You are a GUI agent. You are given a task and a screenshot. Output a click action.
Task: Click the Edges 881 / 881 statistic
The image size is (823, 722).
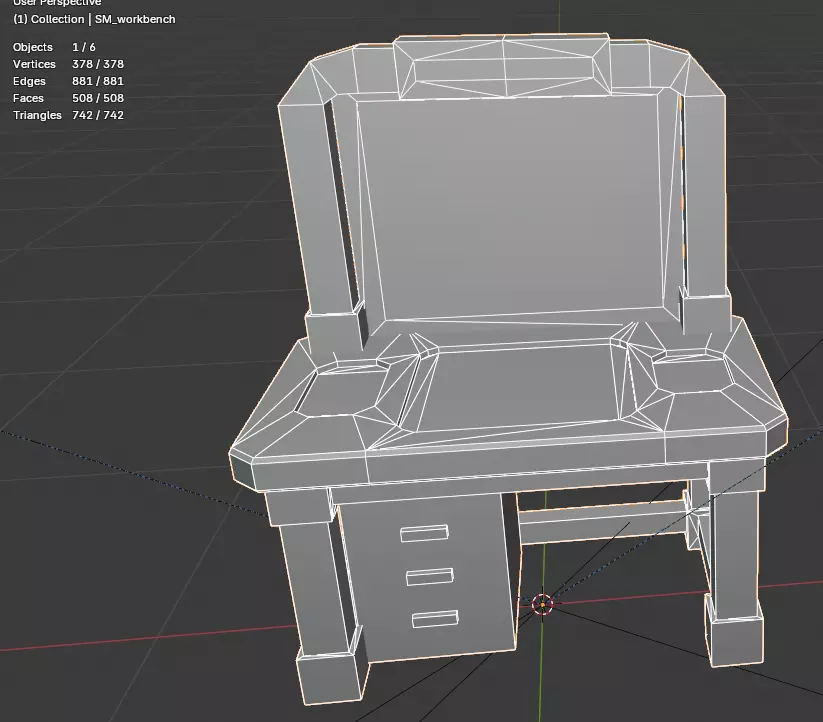(68, 81)
